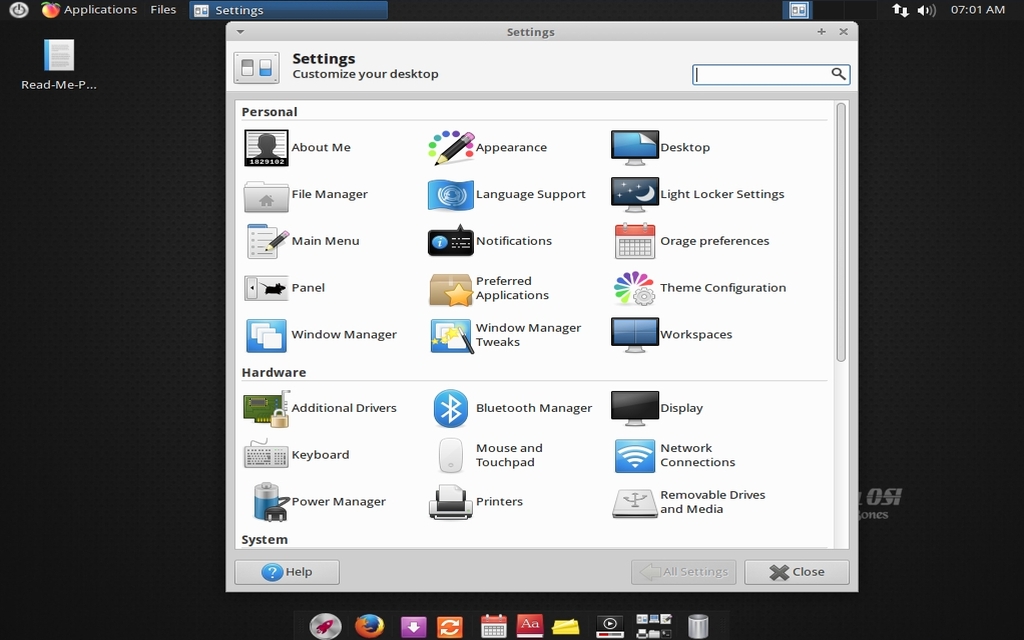1024x640 pixels.
Task: Open the Files menu
Action: point(163,9)
